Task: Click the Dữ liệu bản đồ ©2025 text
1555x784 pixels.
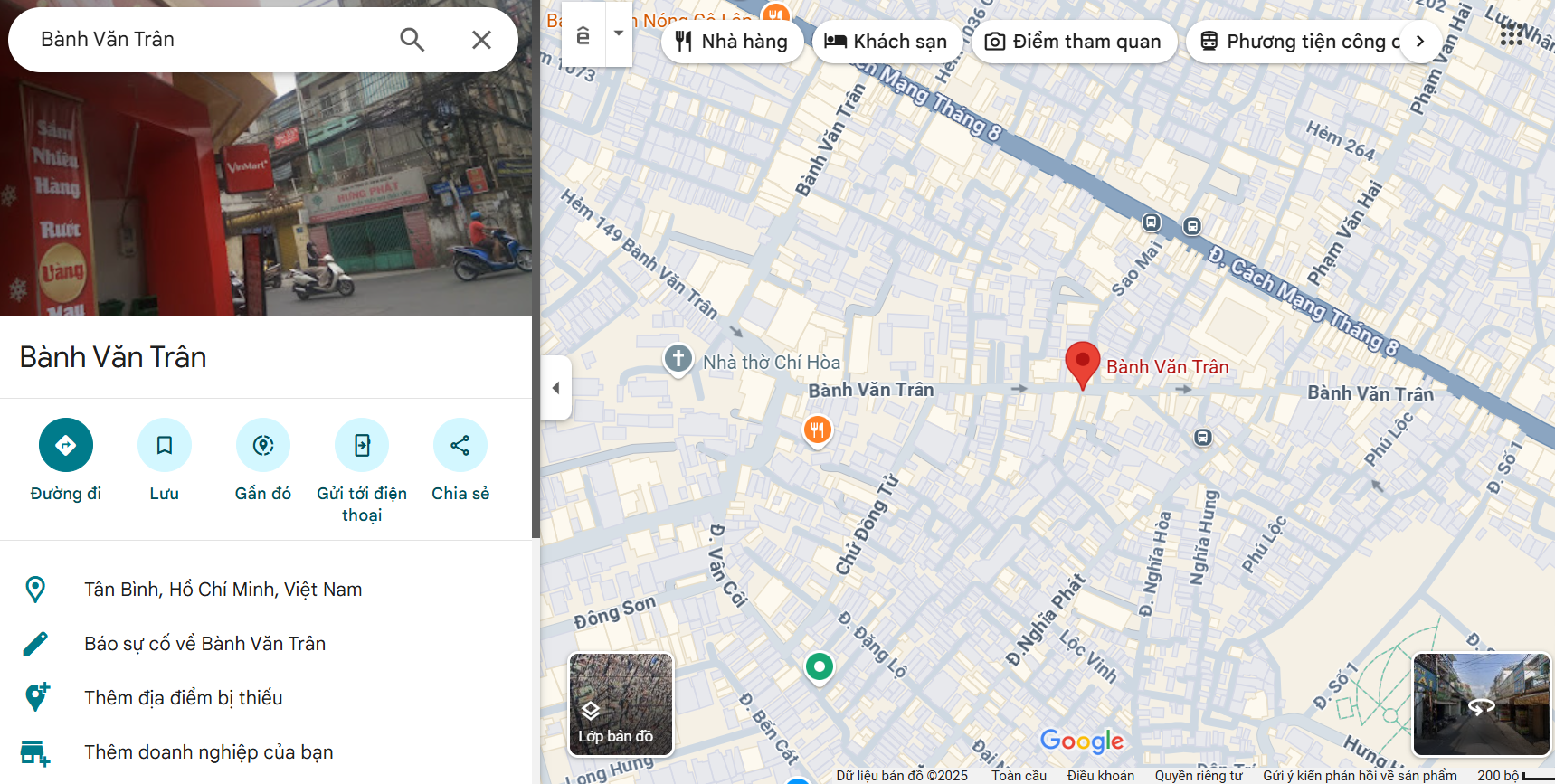Action: (902, 776)
